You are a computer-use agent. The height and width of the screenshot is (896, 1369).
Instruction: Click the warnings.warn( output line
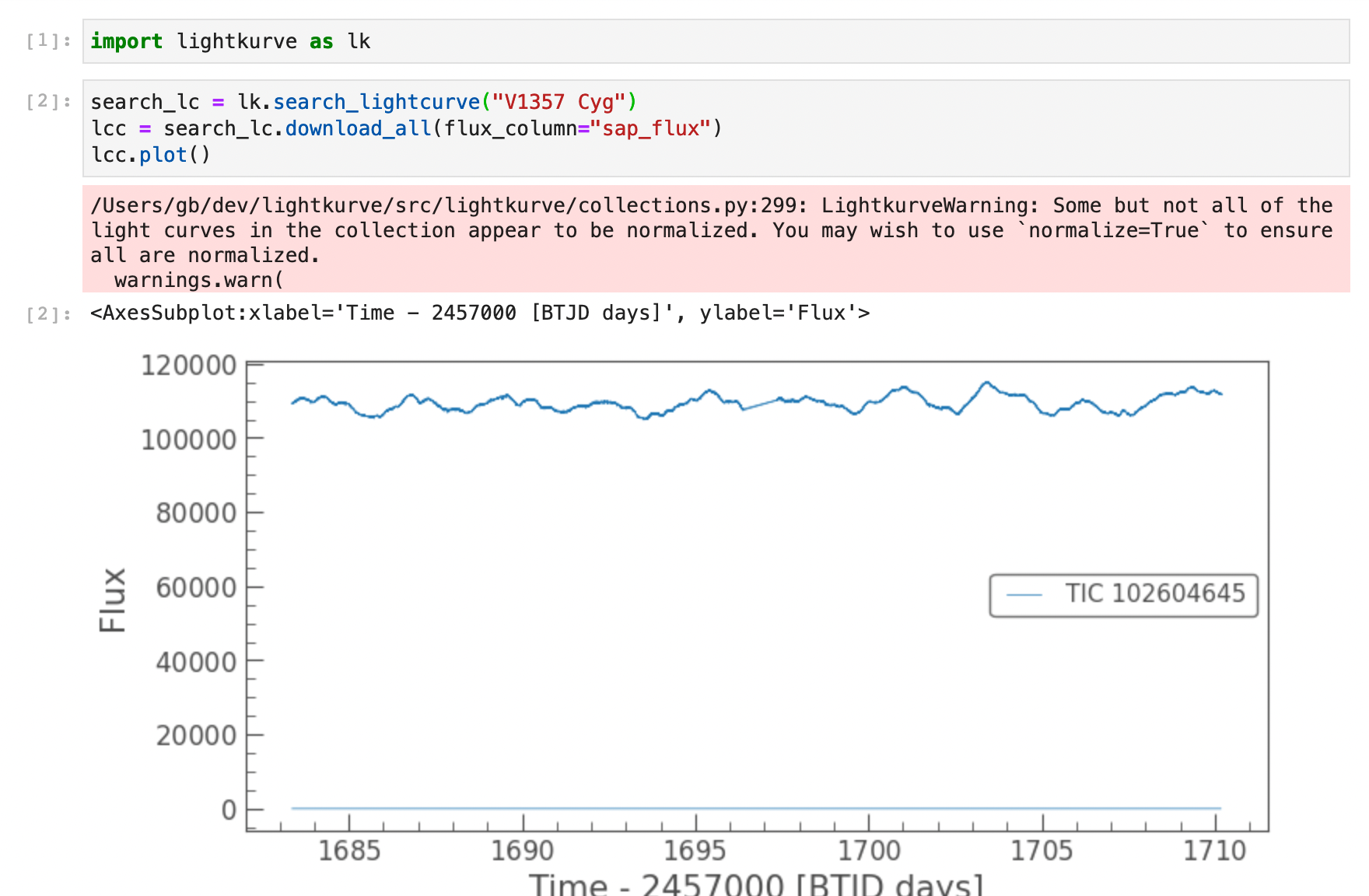pos(199,280)
